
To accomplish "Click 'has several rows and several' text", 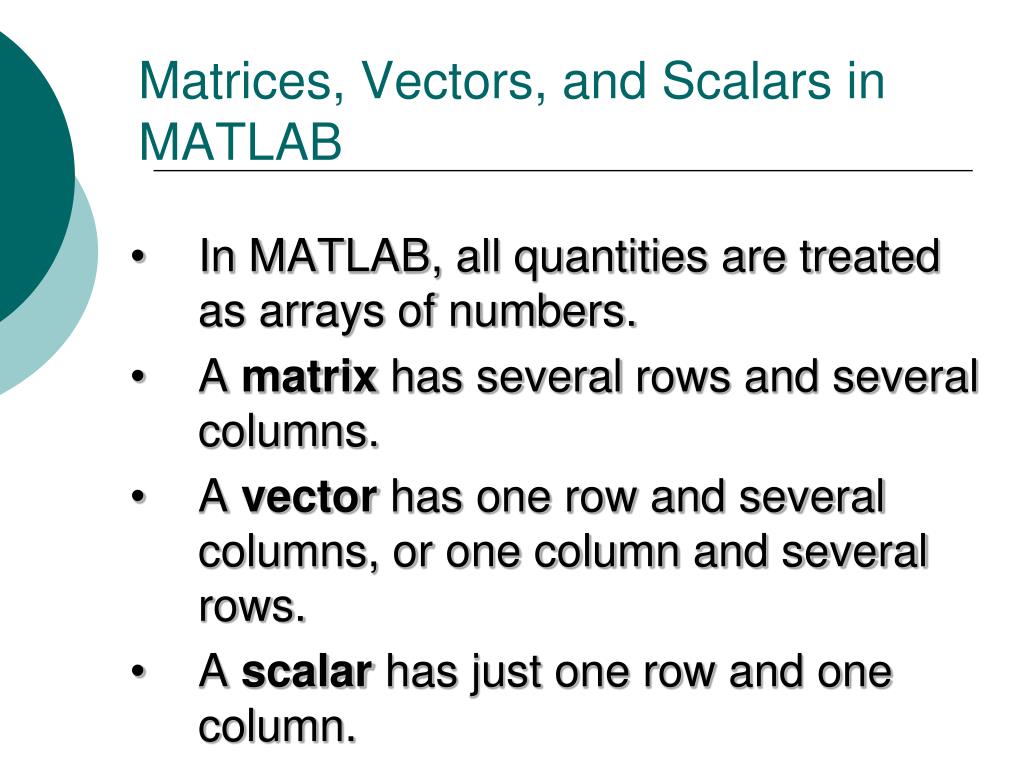I will (684, 376).
